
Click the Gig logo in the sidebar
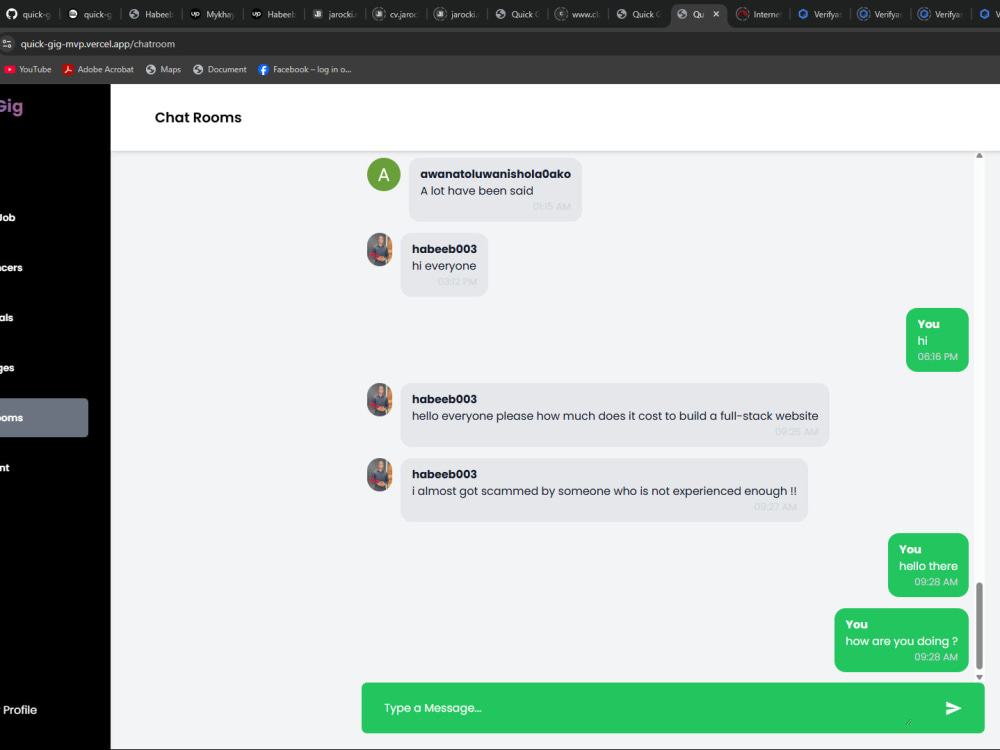pyautogui.click(x=11, y=107)
